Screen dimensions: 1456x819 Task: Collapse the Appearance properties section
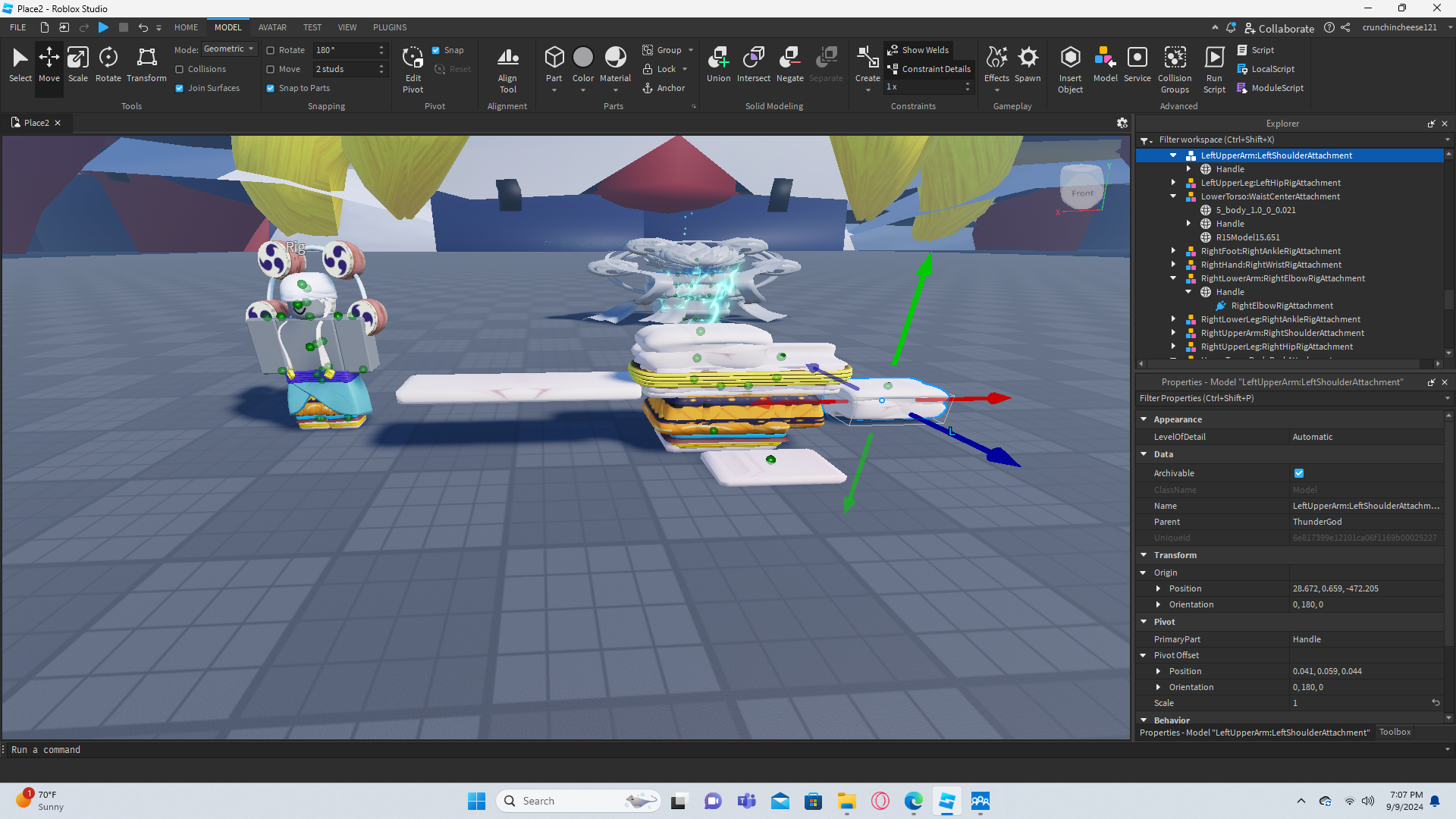(x=1144, y=419)
